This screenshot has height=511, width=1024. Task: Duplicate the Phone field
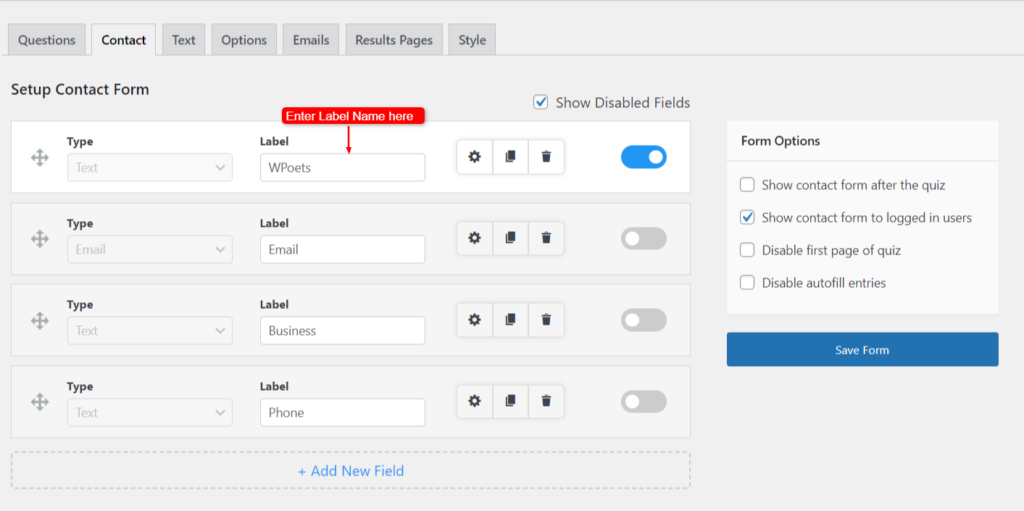pyautogui.click(x=511, y=402)
